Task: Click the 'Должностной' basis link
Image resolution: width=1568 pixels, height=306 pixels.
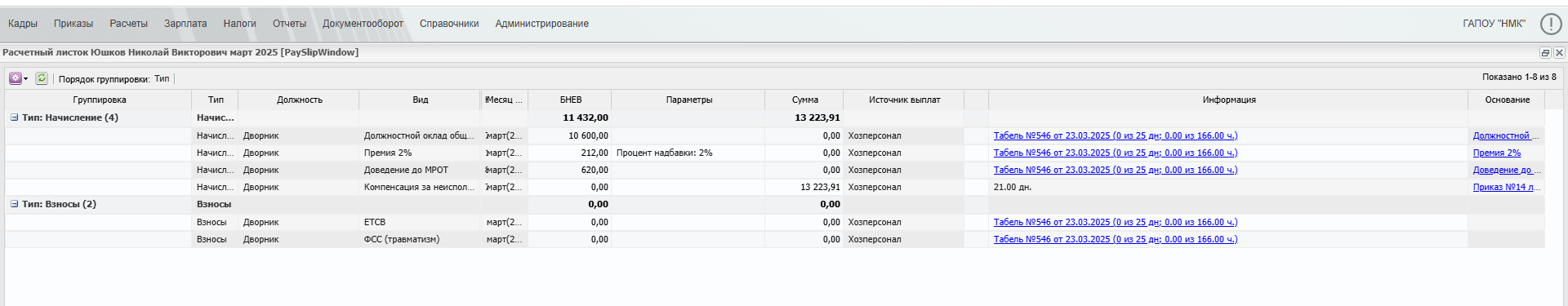Action: coord(1506,135)
